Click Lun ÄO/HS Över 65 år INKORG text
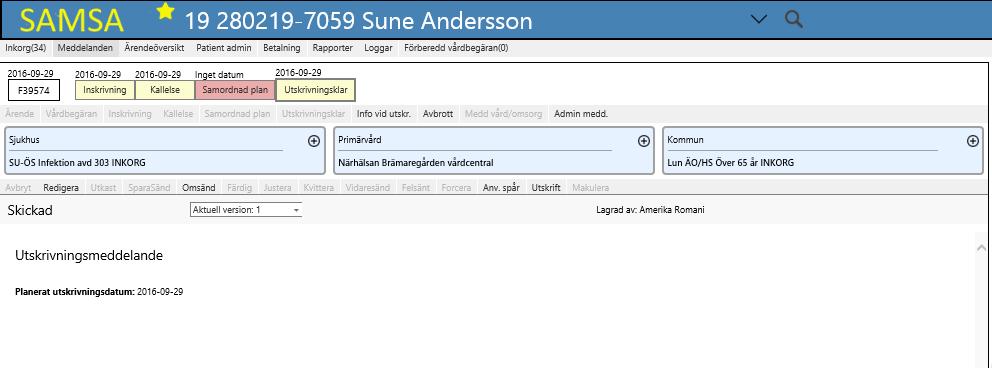This screenshot has height=368, width=992. (731, 163)
